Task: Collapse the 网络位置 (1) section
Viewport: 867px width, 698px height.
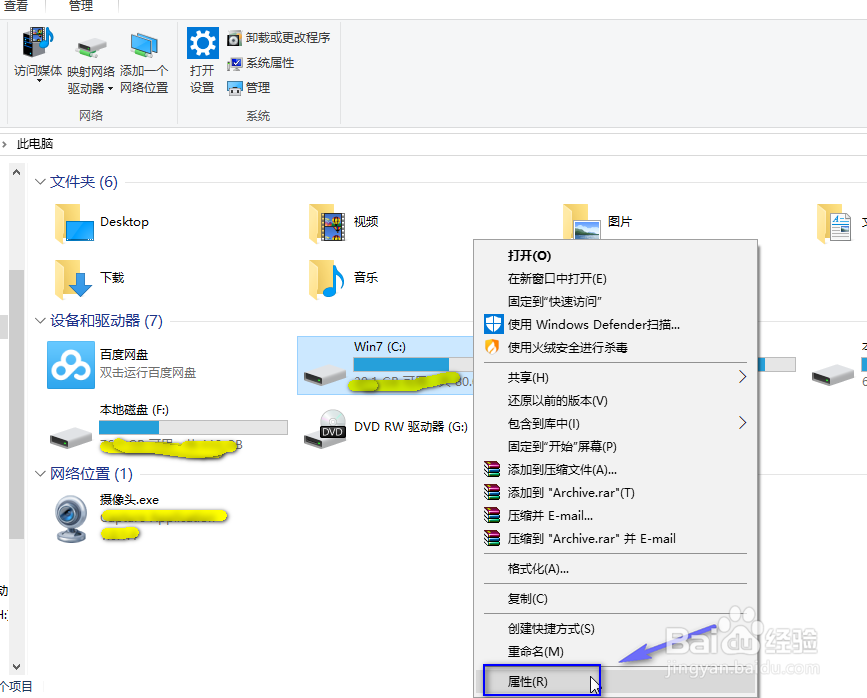Action: pos(38,474)
